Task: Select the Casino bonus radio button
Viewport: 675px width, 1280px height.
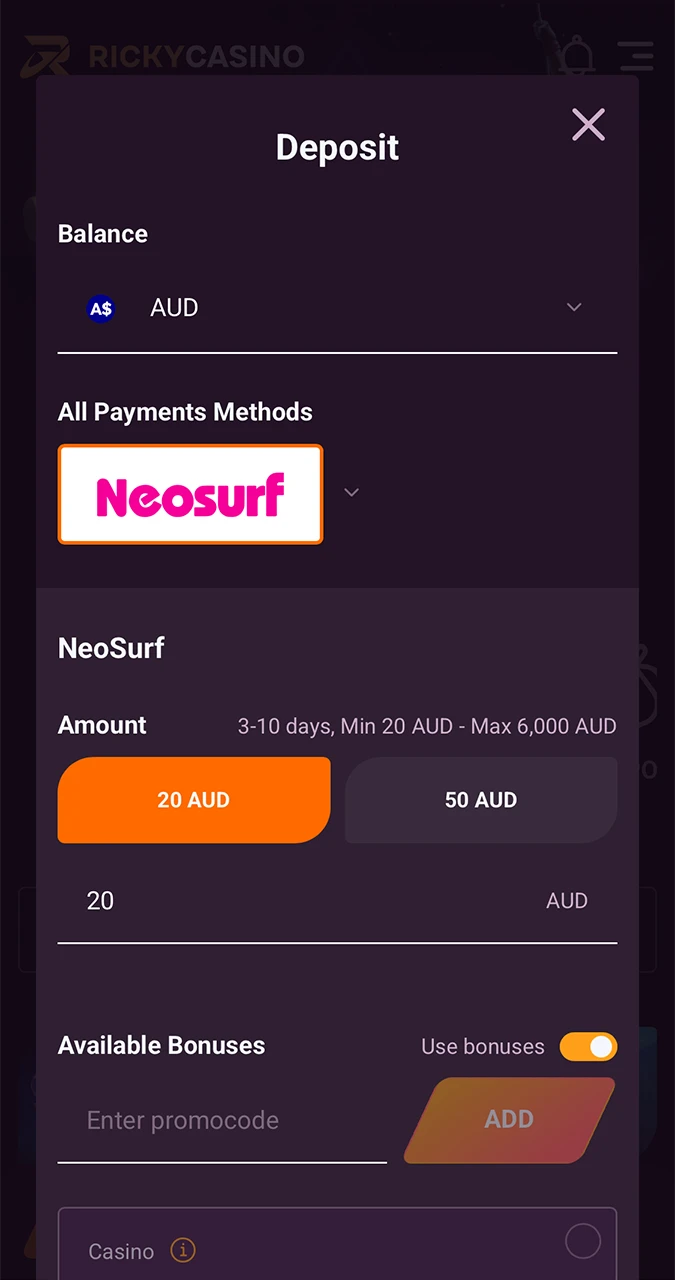Action: coord(583,1241)
